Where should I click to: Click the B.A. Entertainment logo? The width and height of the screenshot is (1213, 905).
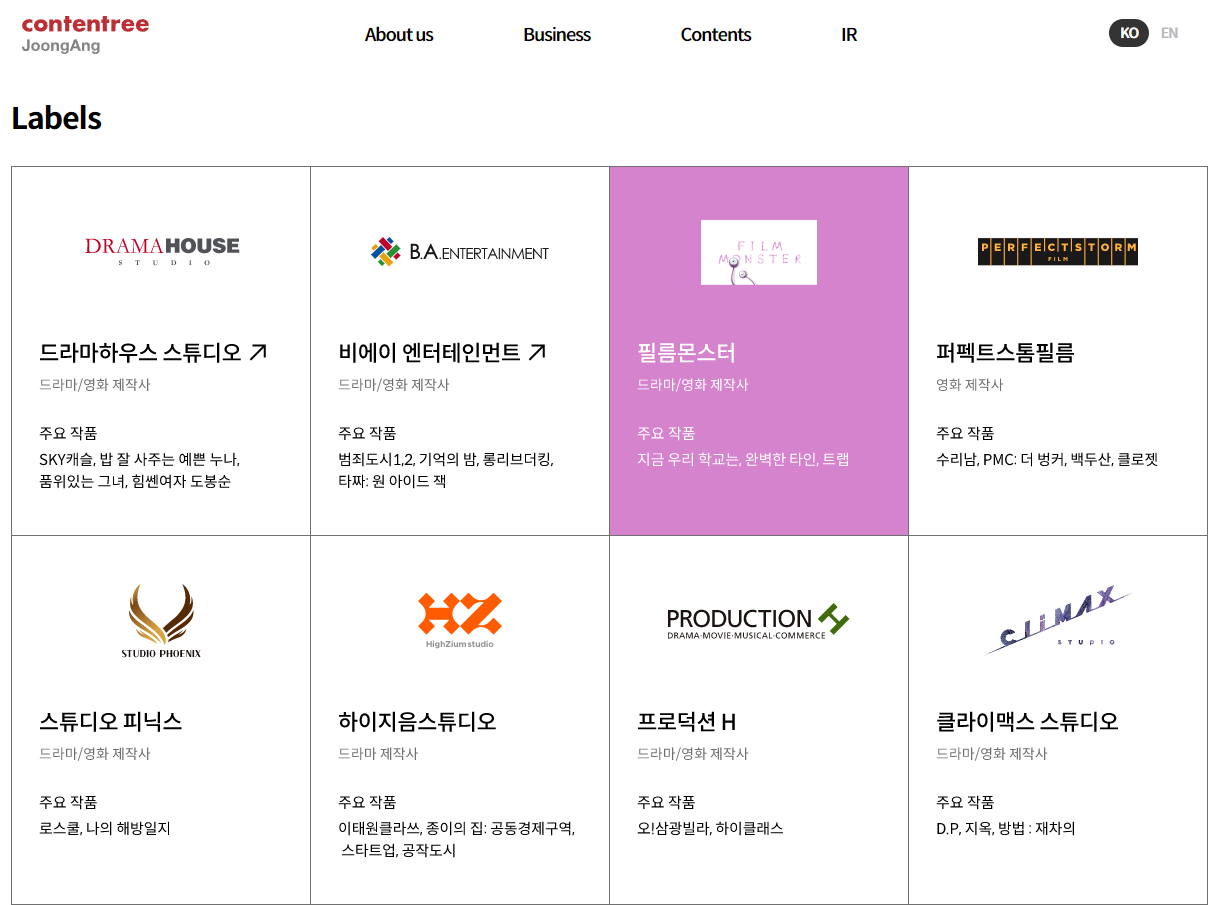[460, 252]
